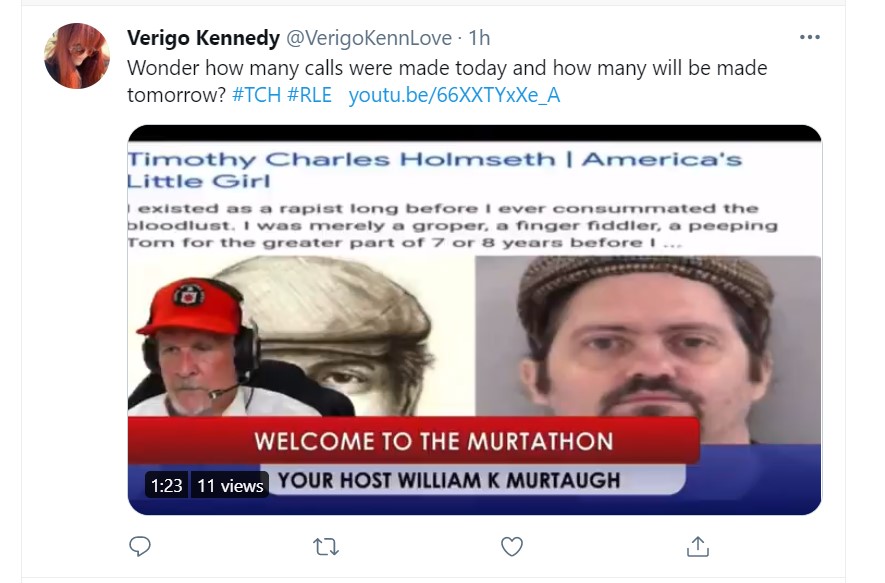Click the tweet text about calls made today
The image size is (885, 583).
coord(447,81)
